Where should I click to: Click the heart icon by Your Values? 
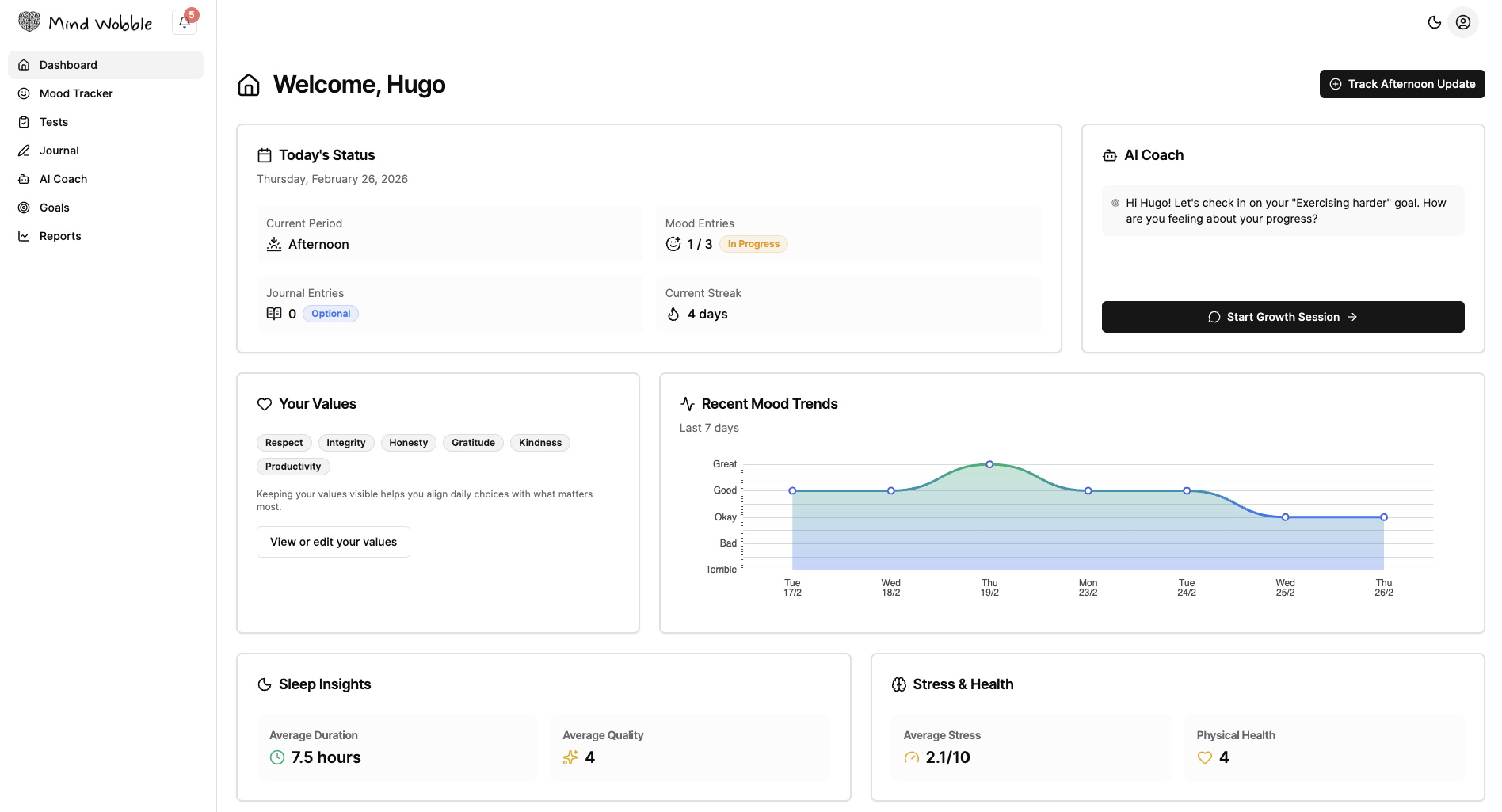pos(265,404)
